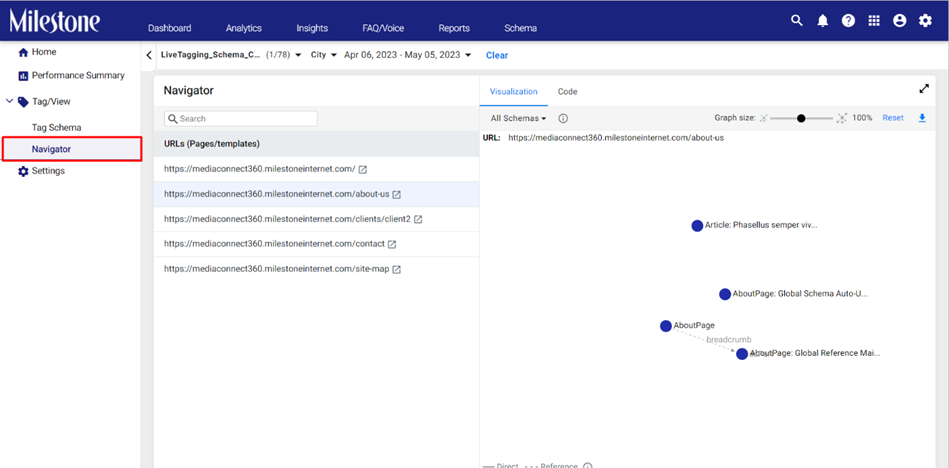Open about-us URL external link icon

tap(396, 195)
